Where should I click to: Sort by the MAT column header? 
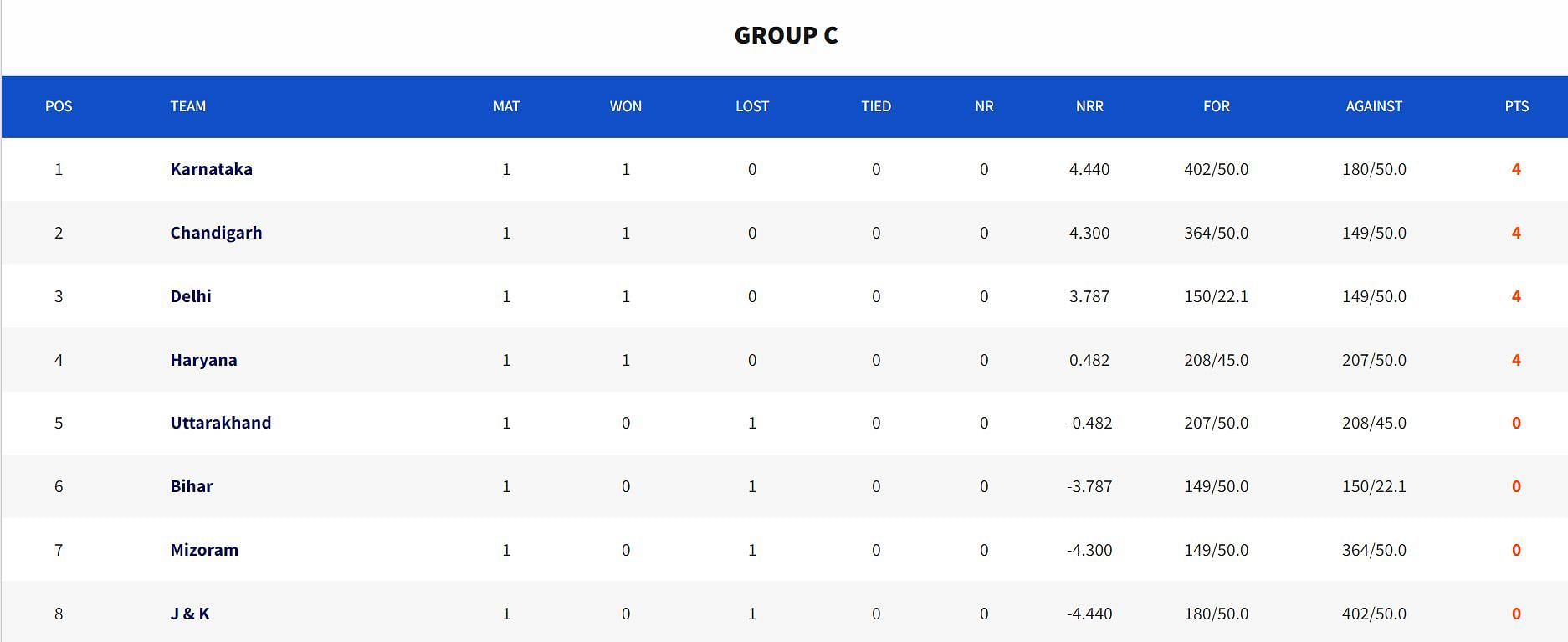click(506, 106)
